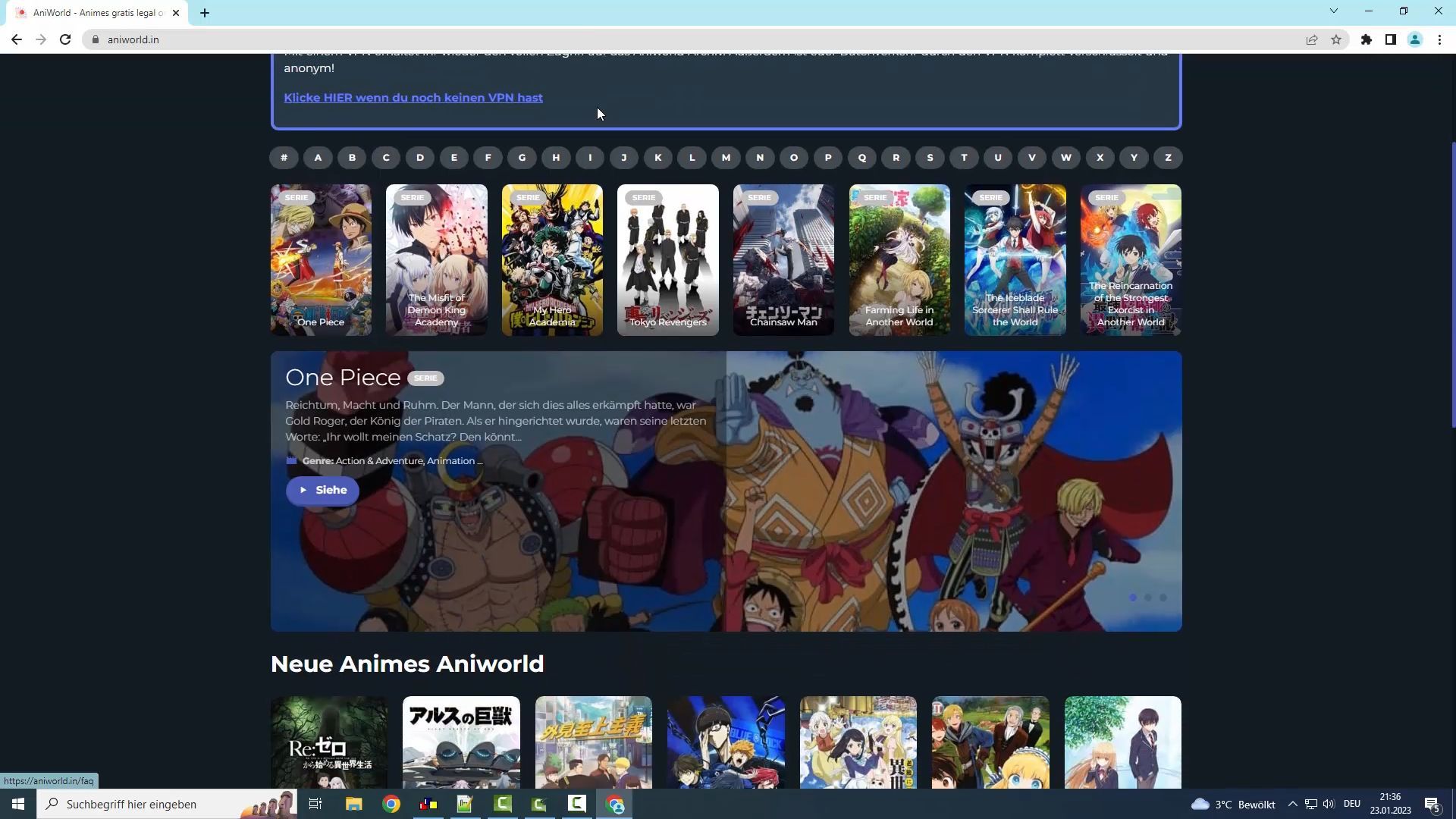Show hidden system tray icons
1456x819 pixels.
(1293, 804)
